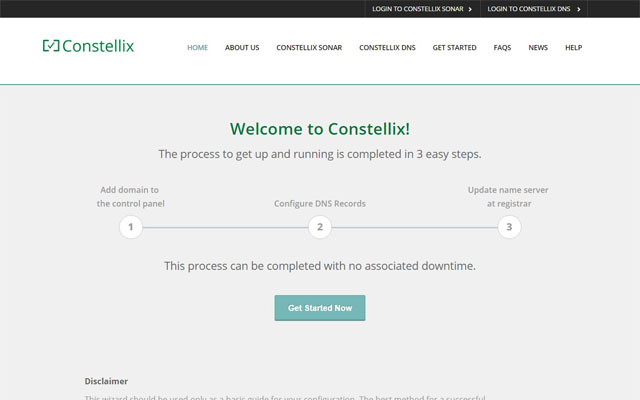Open the Get Started nav item
Viewport: 640px width, 400px height.
point(454,47)
